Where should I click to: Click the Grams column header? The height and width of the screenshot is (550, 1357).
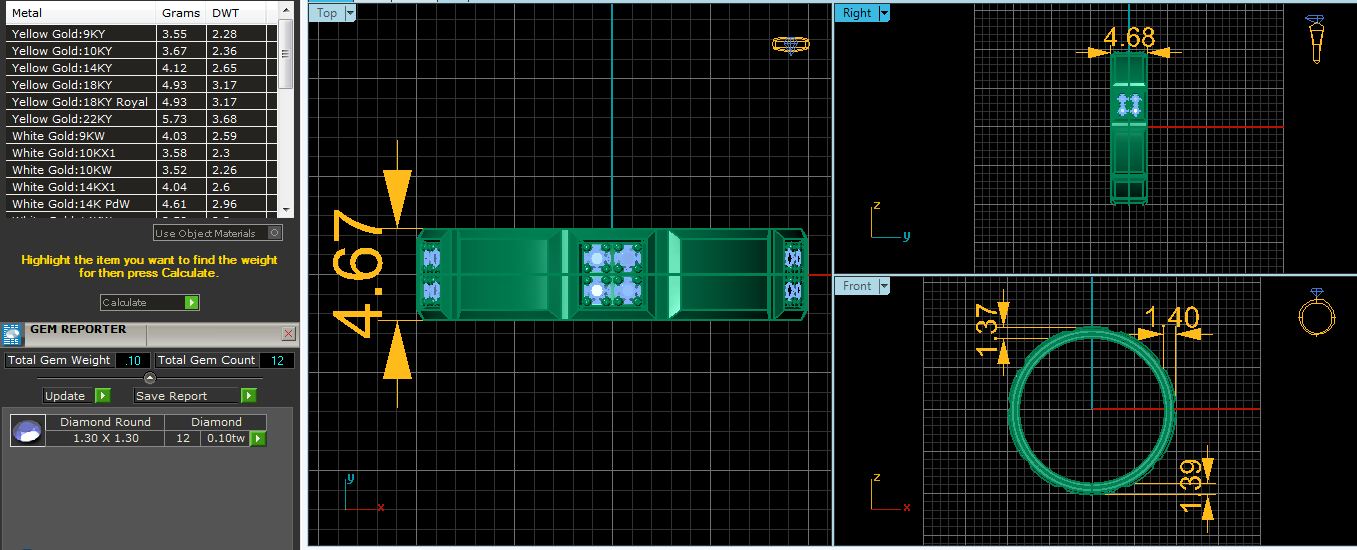pyautogui.click(x=181, y=13)
